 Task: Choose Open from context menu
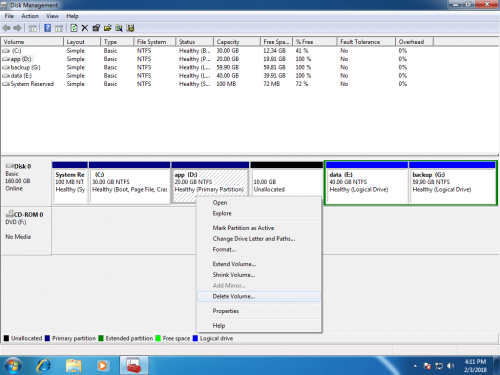click(259, 203)
